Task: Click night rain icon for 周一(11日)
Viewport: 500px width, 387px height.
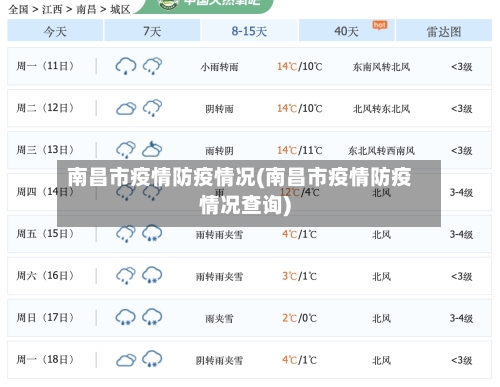Action: point(152,66)
